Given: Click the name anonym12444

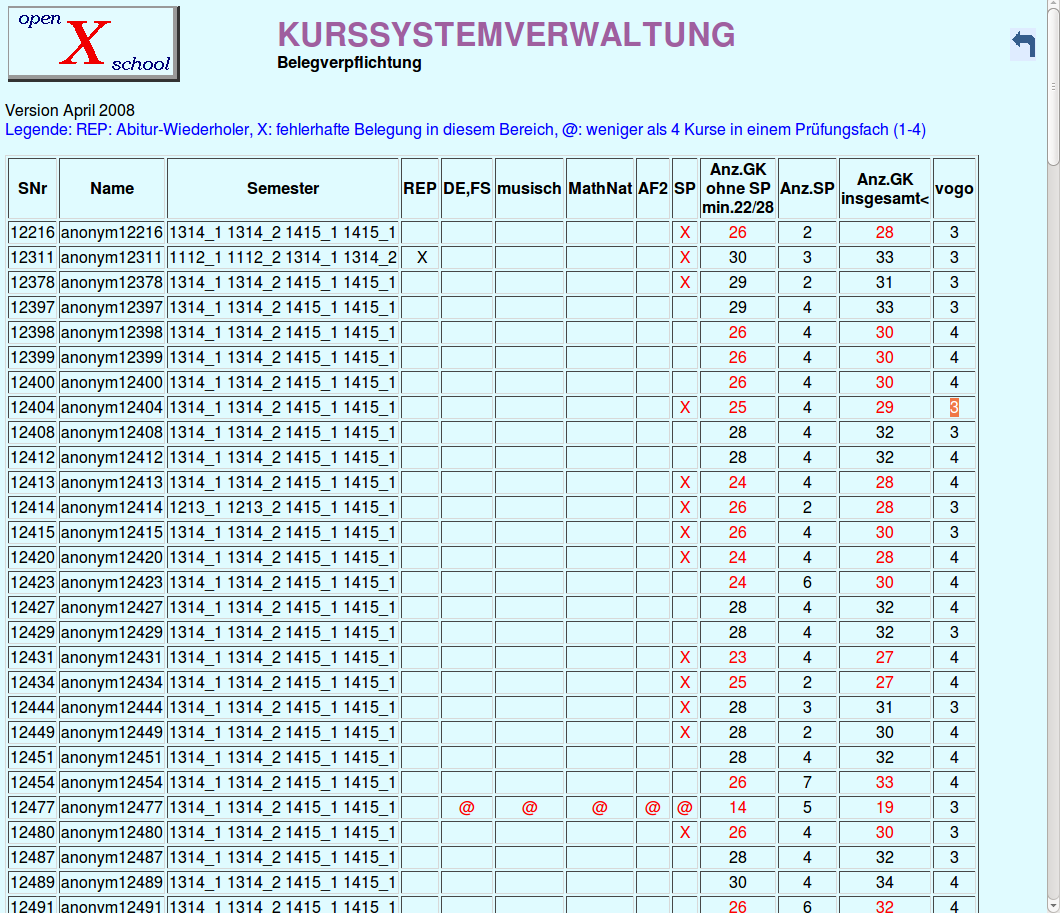Looking at the screenshot, I should [112, 708].
